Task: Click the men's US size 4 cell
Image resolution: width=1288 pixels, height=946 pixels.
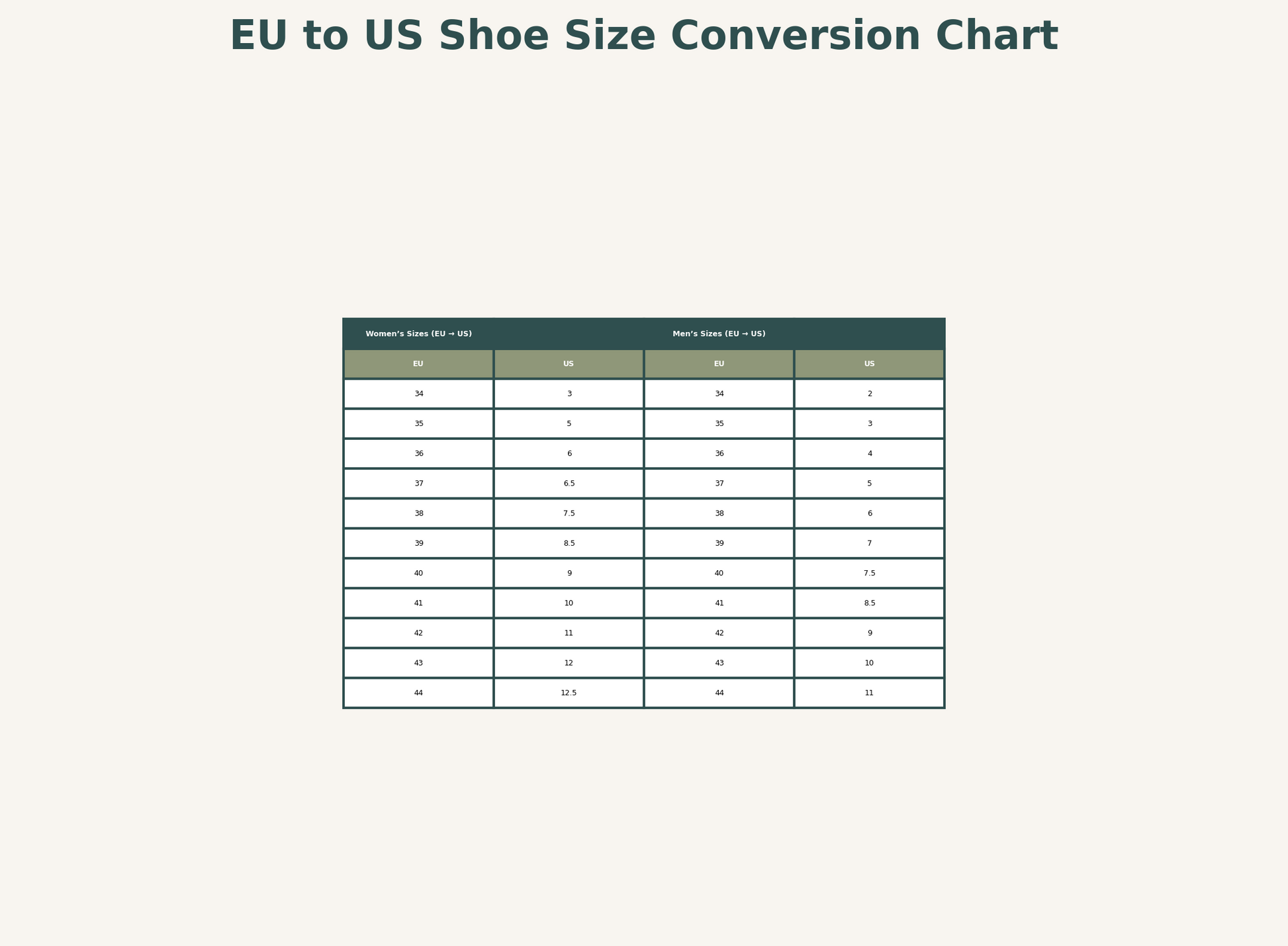Action: coord(869,454)
